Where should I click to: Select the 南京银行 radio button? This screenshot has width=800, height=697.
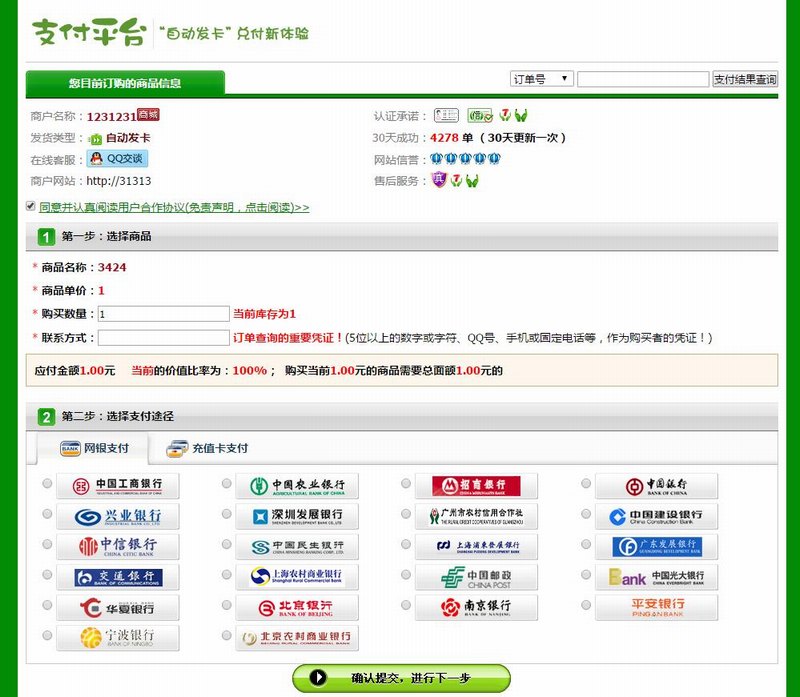(x=406, y=605)
